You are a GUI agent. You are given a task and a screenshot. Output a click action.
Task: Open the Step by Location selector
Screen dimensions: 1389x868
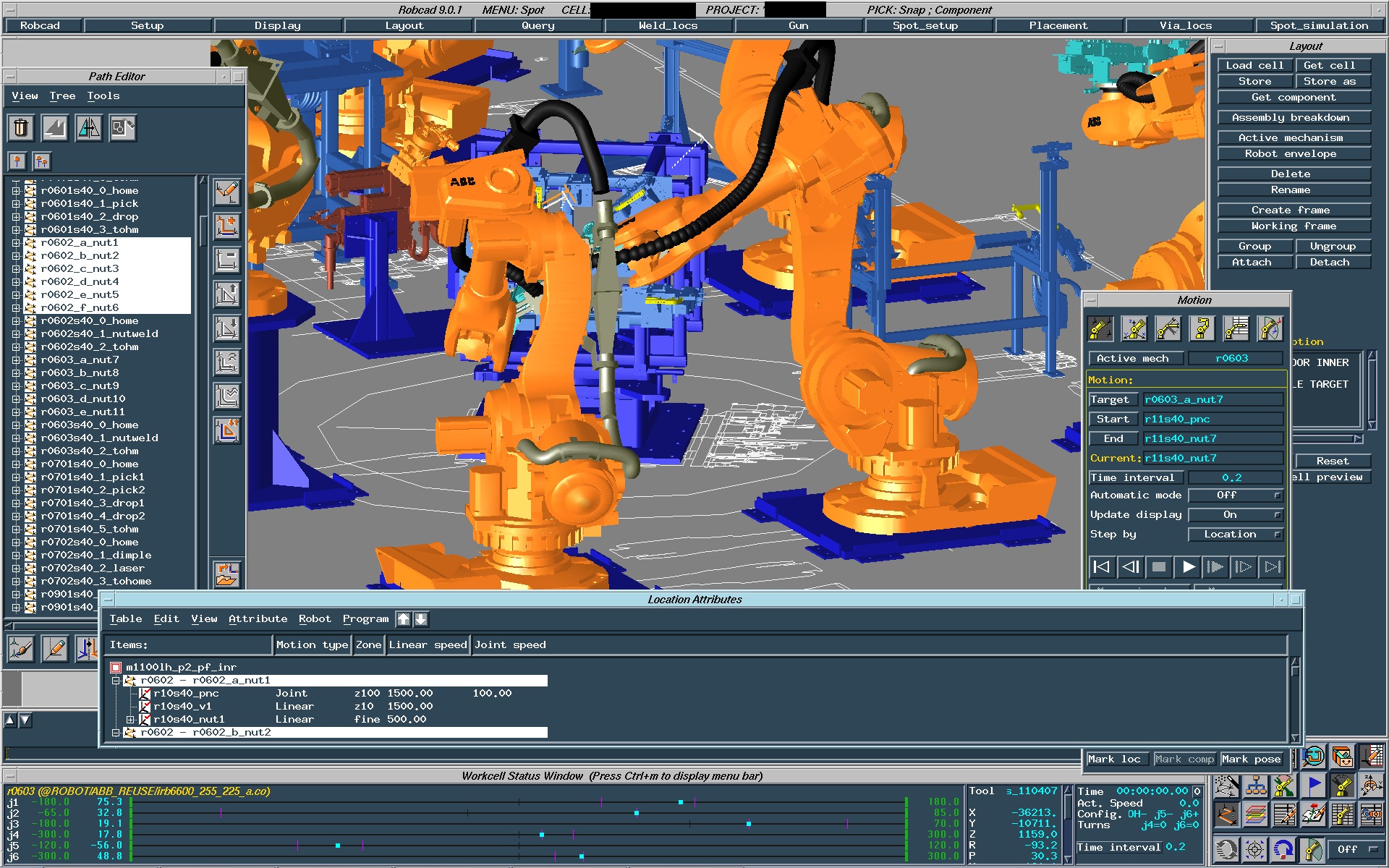[1236, 535]
